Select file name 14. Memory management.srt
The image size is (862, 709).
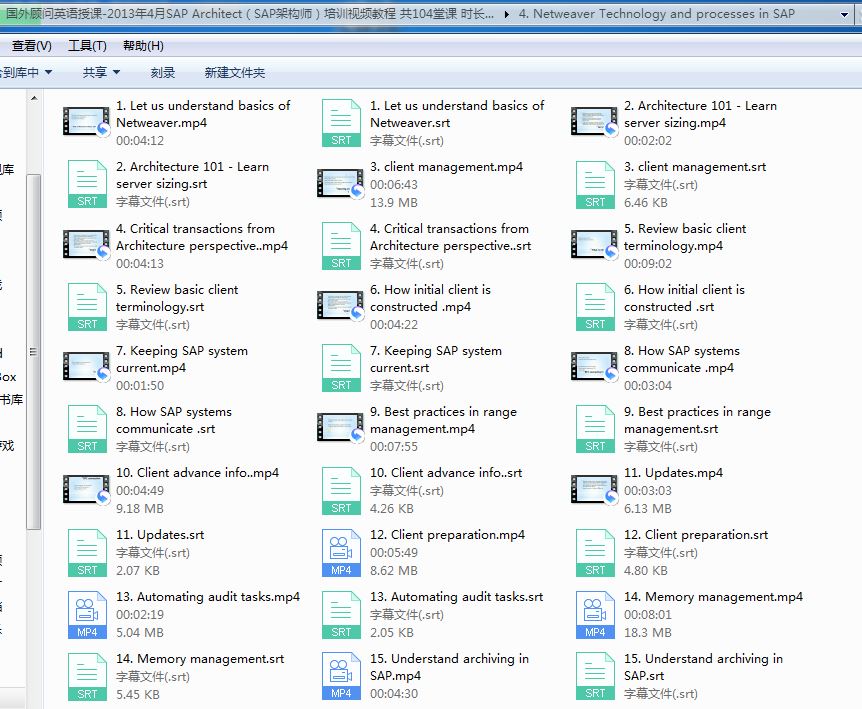tap(200, 658)
